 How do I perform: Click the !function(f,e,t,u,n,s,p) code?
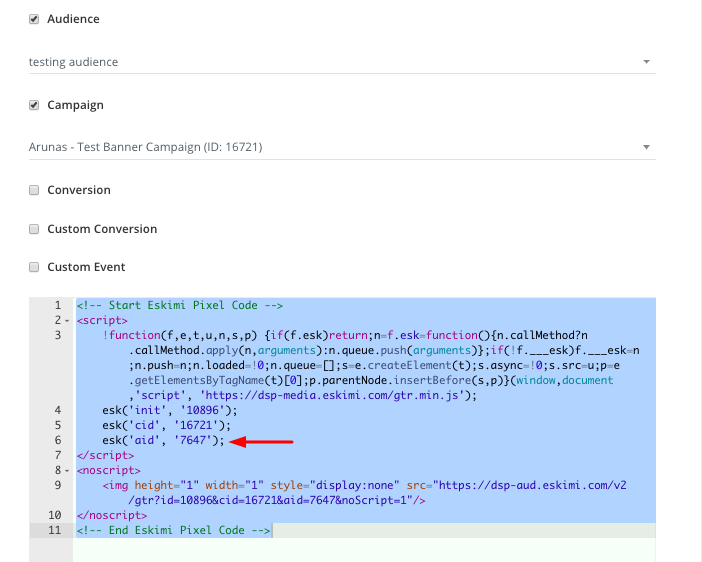click(180, 335)
